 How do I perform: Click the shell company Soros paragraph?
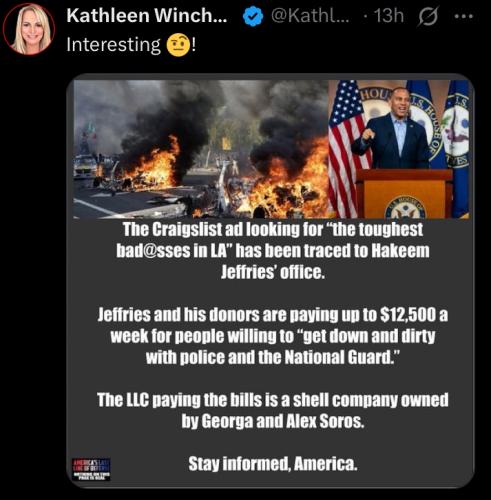pos(272,410)
